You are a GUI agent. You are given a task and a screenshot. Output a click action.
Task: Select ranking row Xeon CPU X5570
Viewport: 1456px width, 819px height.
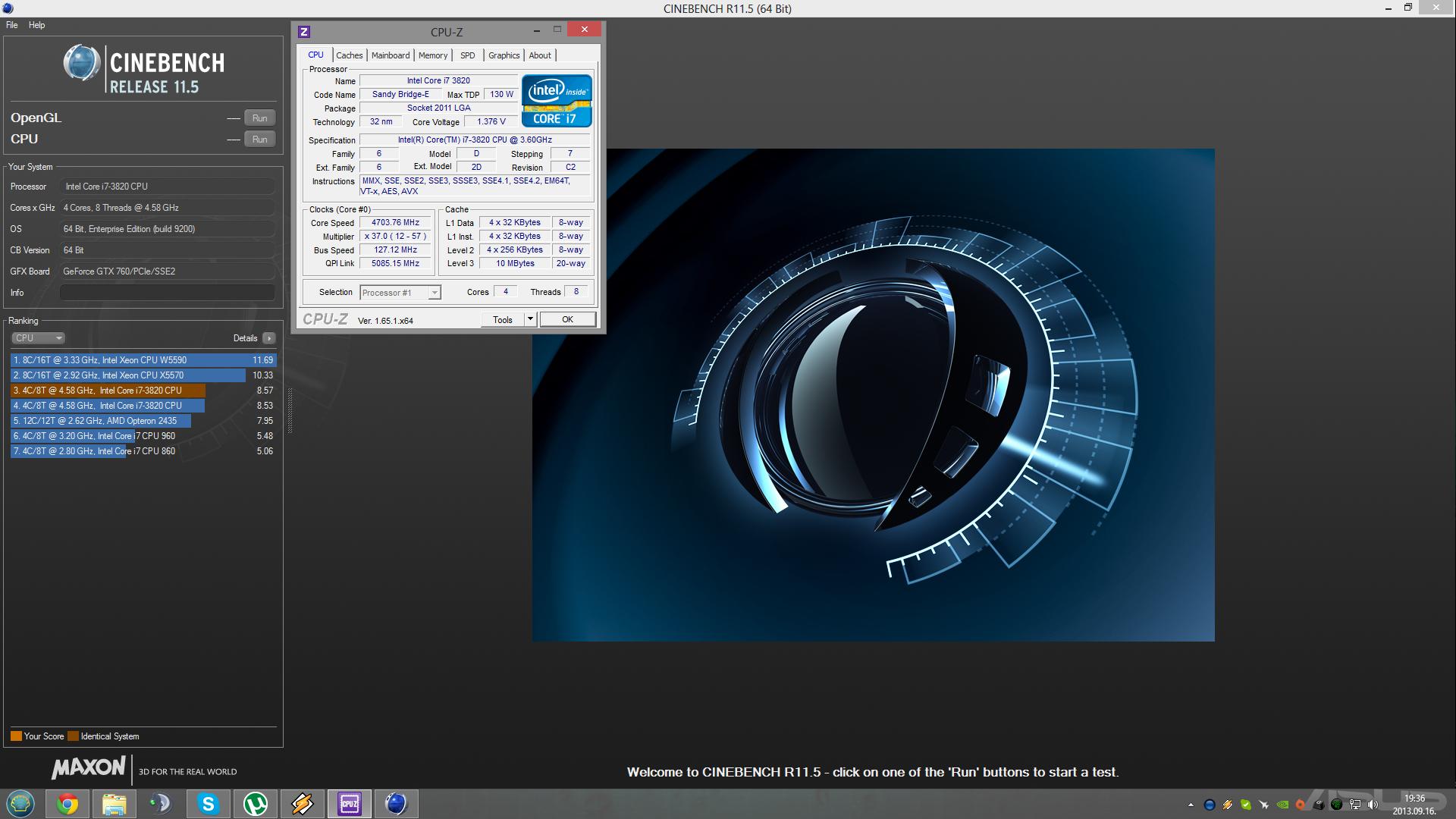click(143, 375)
